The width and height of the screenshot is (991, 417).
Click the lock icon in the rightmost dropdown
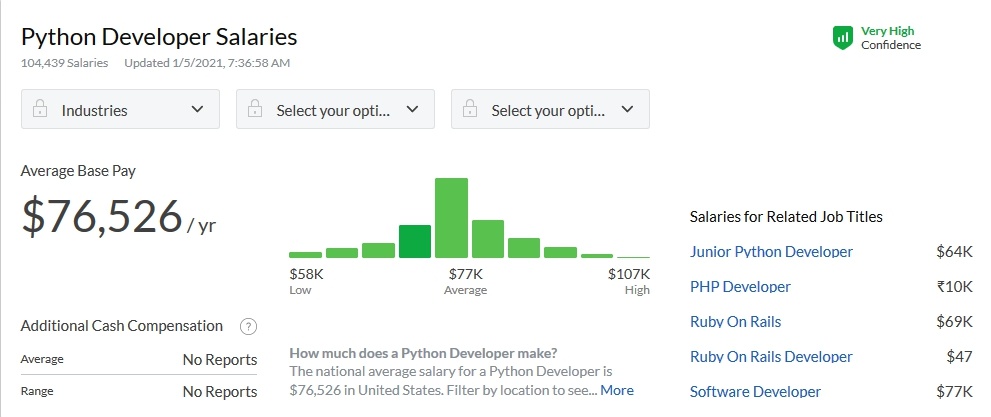coord(471,109)
